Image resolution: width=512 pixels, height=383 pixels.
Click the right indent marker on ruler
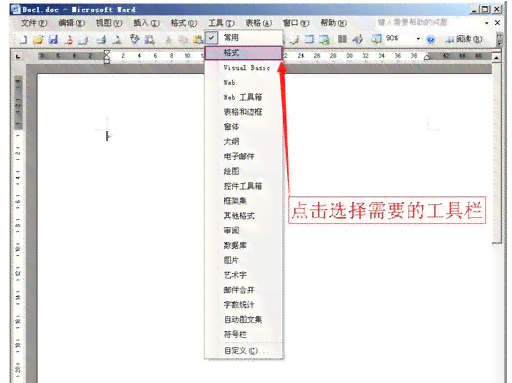[427, 58]
